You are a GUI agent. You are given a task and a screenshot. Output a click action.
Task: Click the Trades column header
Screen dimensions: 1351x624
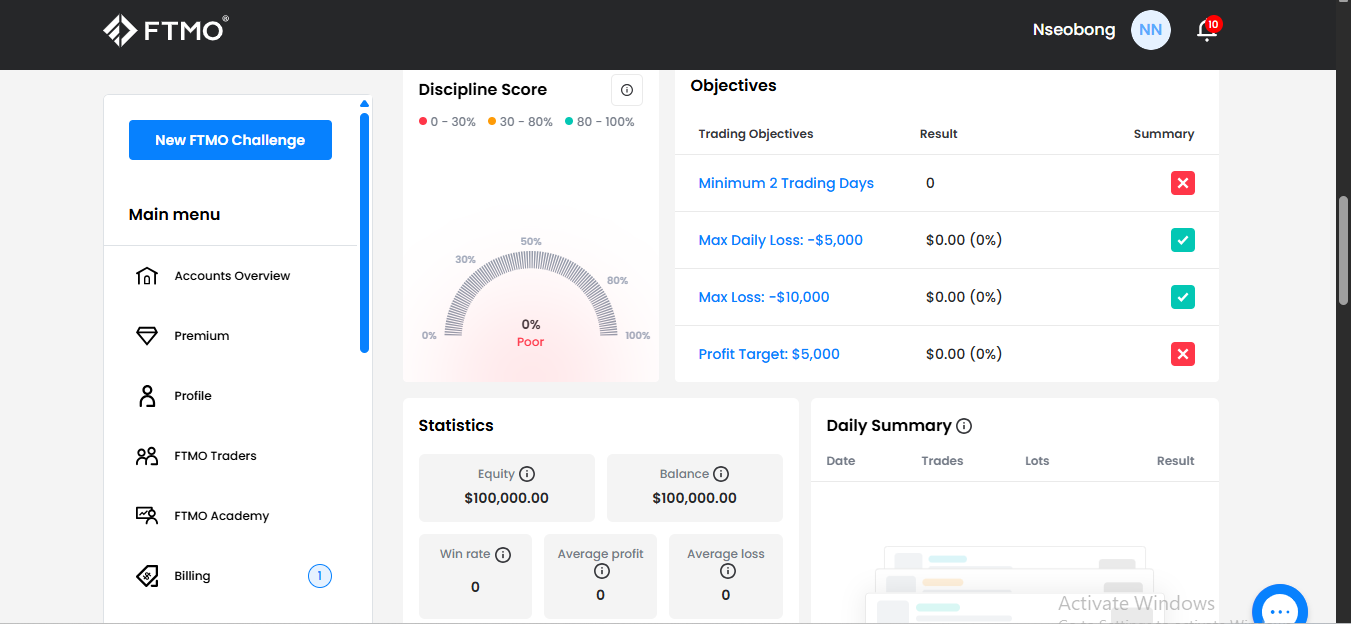pyautogui.click(x=942, y=461)
